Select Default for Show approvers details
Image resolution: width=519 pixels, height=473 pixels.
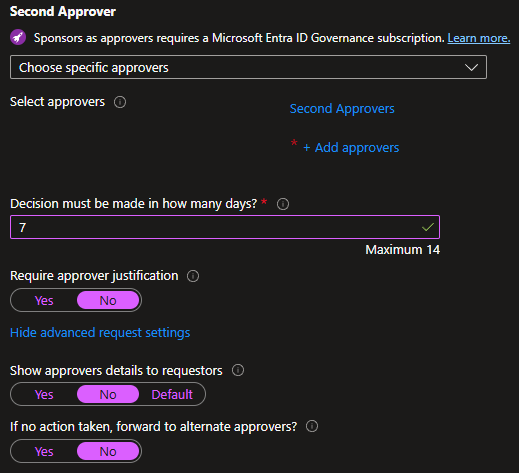[x=172, y=395]
